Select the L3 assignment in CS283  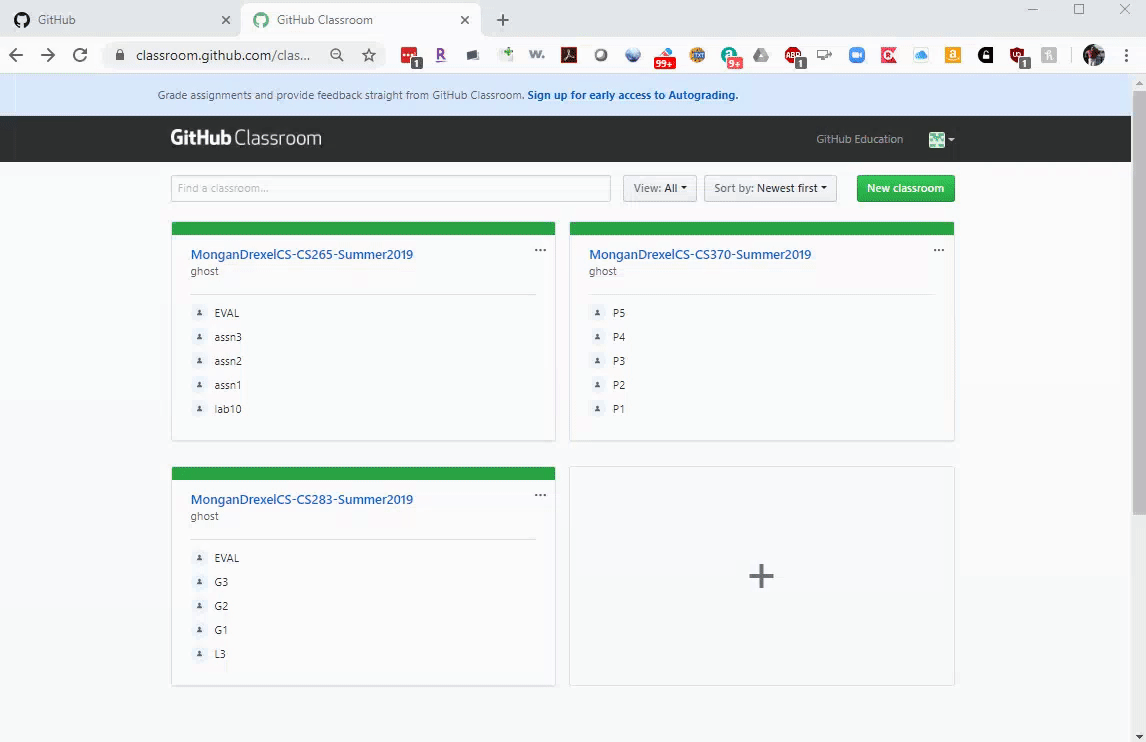pos(220,654)
